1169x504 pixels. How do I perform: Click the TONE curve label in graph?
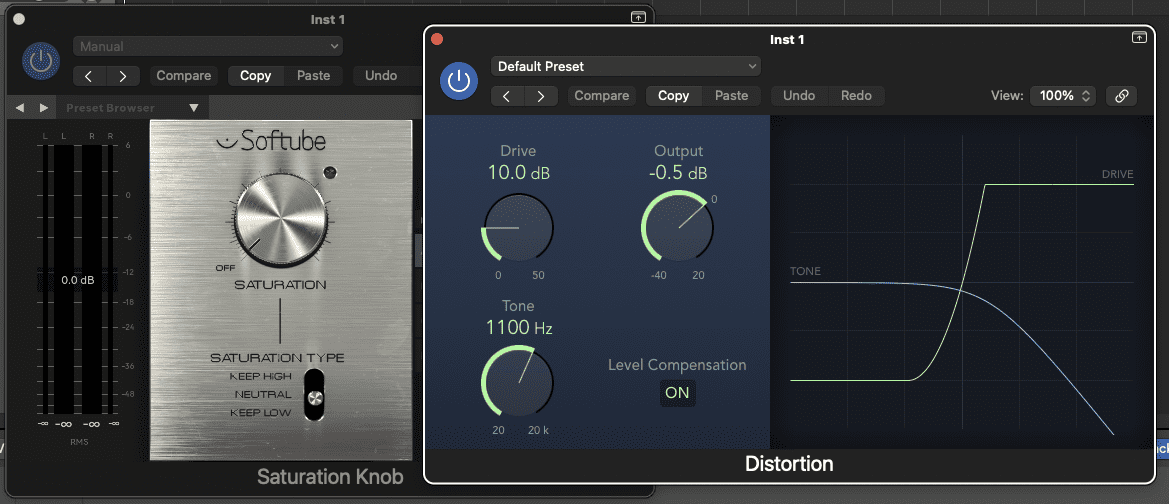805,271
